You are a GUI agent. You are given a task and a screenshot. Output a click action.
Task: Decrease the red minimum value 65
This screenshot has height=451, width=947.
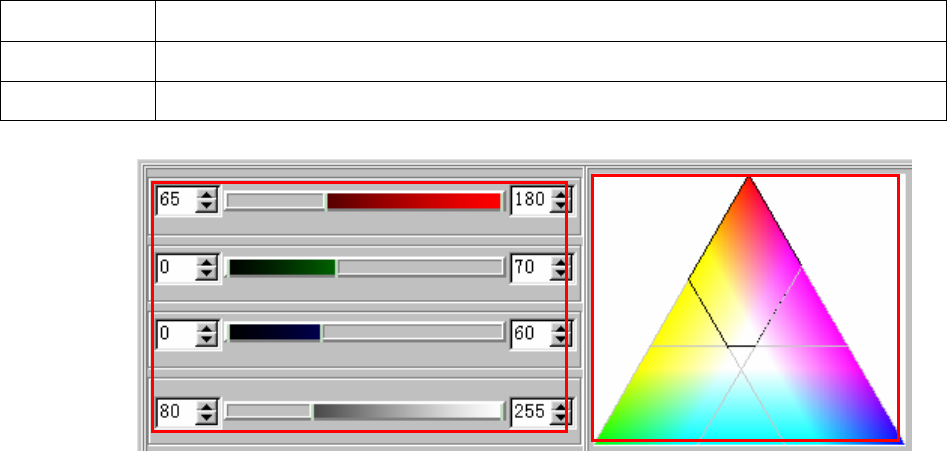[x=207, y=206]
